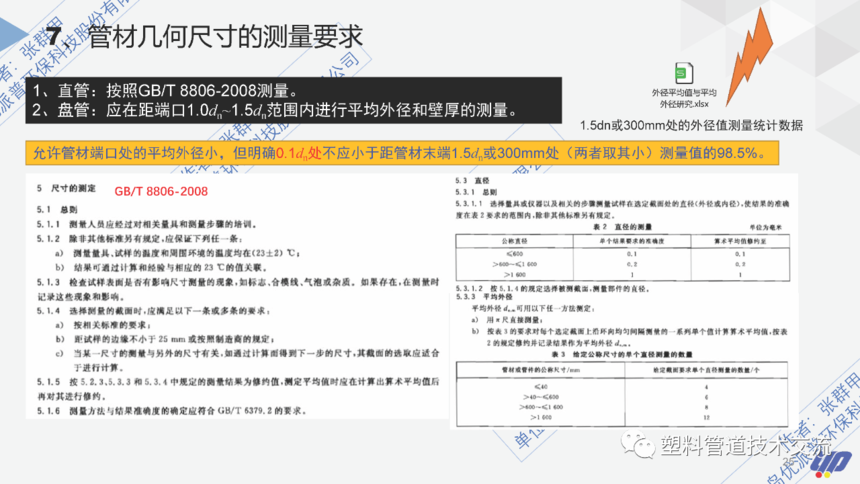Click the 塑料管道技术交流 watermark text

pos(745,445)
